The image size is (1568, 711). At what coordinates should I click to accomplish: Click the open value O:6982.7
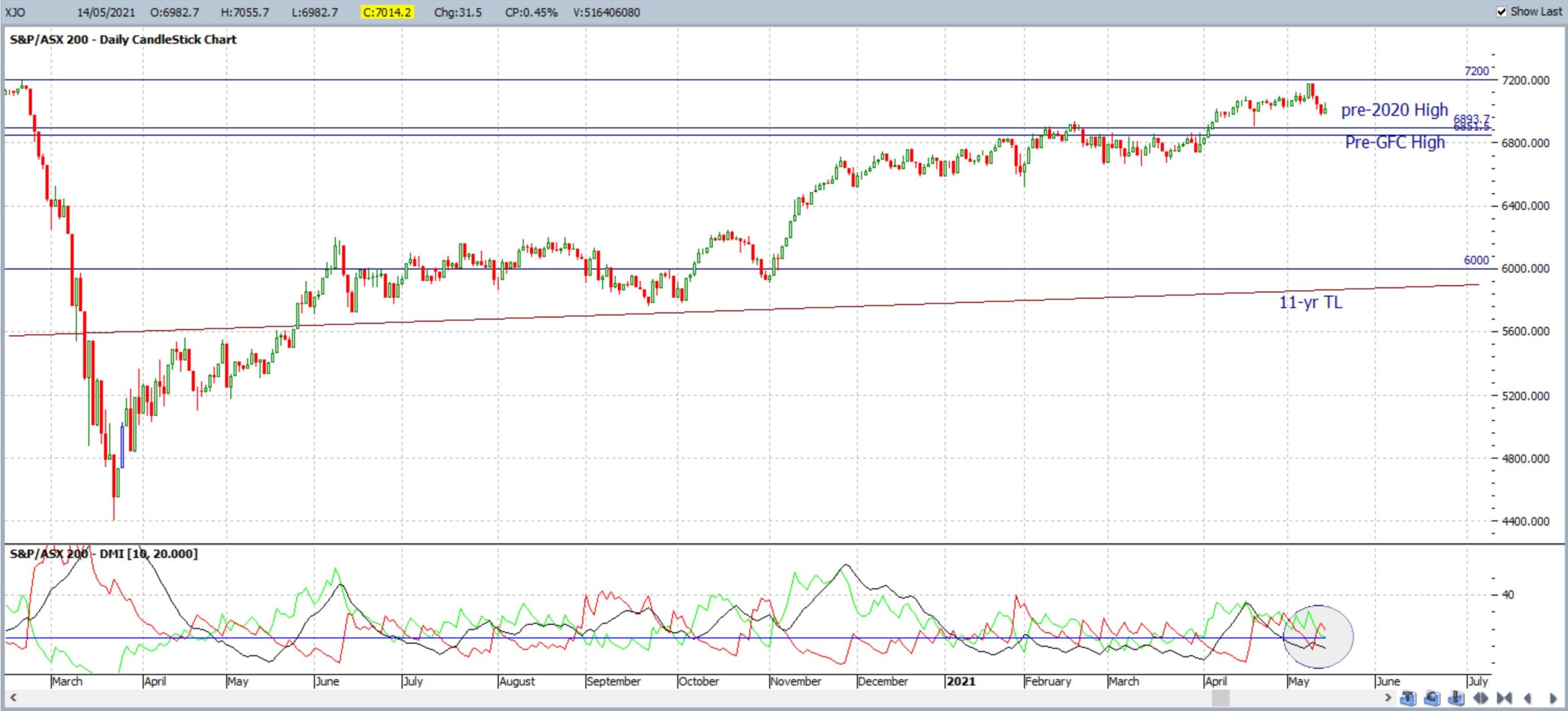tap(175, 13)
